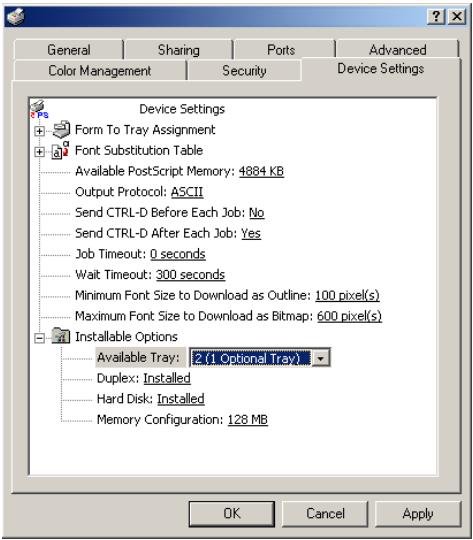Click the Installable Options folder icon
The height and width of the screenshot is (540, 473).
coord(61,336)
